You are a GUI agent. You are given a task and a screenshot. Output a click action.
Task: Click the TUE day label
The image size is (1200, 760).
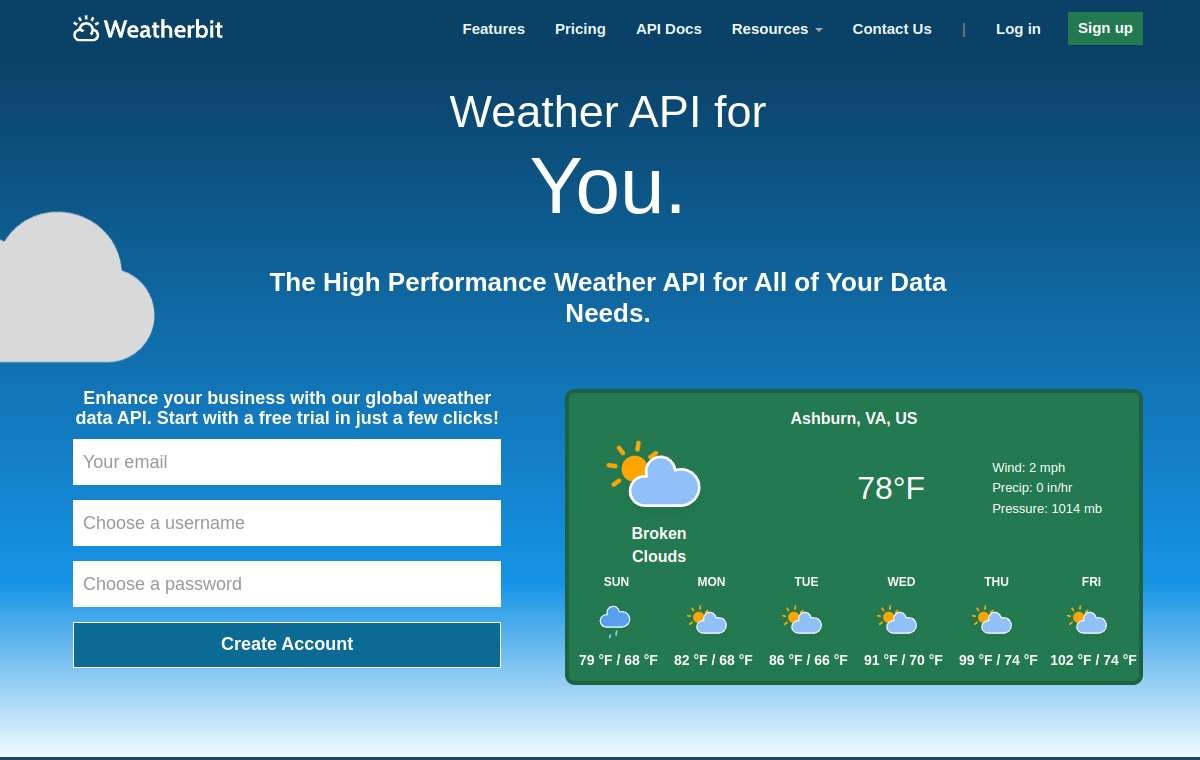(806, 582)
